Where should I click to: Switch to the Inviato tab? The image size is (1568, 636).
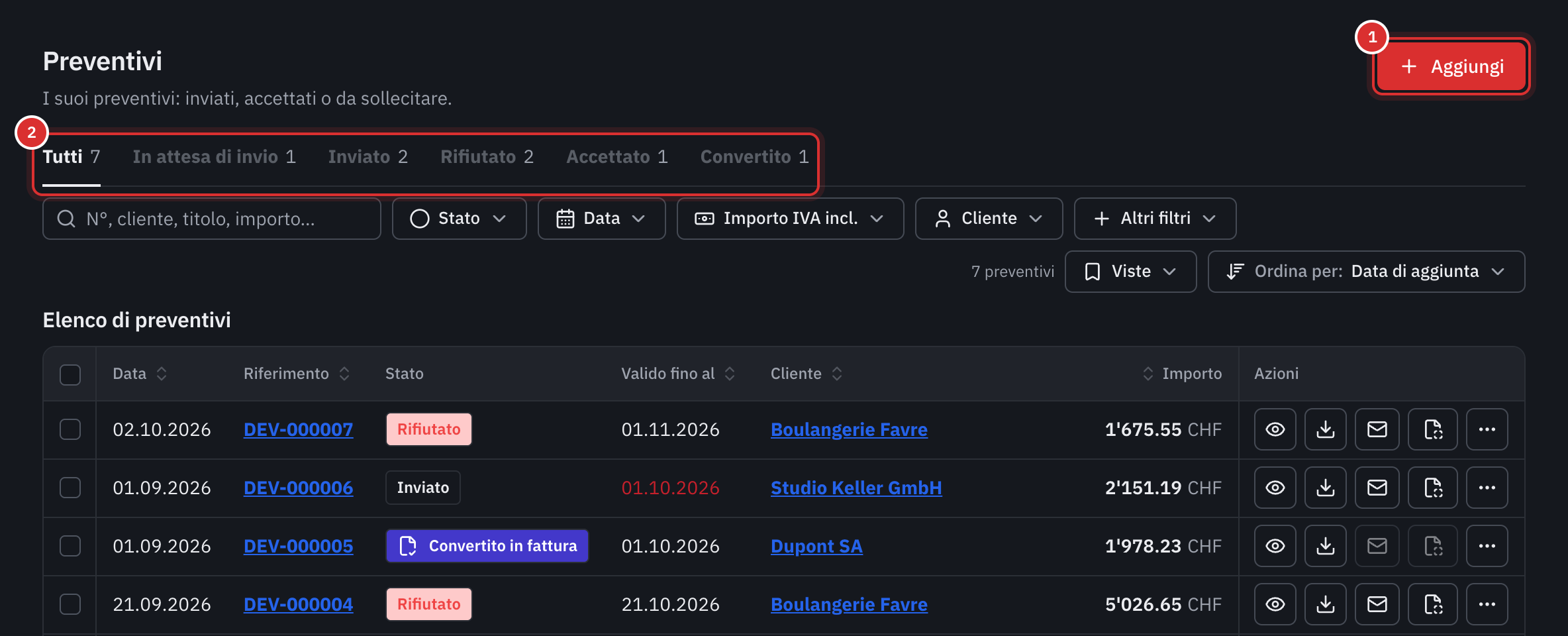click(x=367, y=157)
